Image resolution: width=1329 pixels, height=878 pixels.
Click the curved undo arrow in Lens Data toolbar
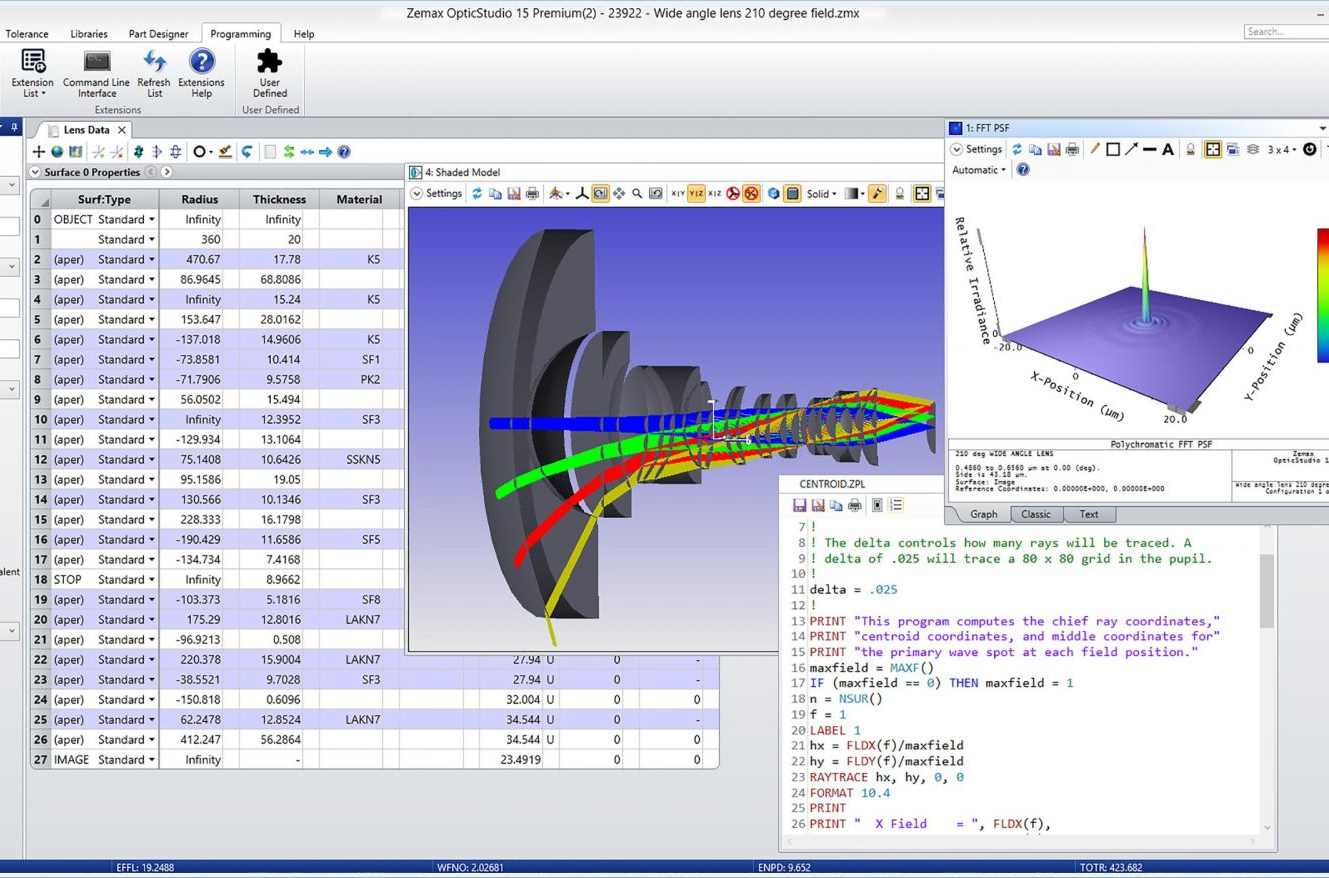pyautogui.click(x=247, y=152)
